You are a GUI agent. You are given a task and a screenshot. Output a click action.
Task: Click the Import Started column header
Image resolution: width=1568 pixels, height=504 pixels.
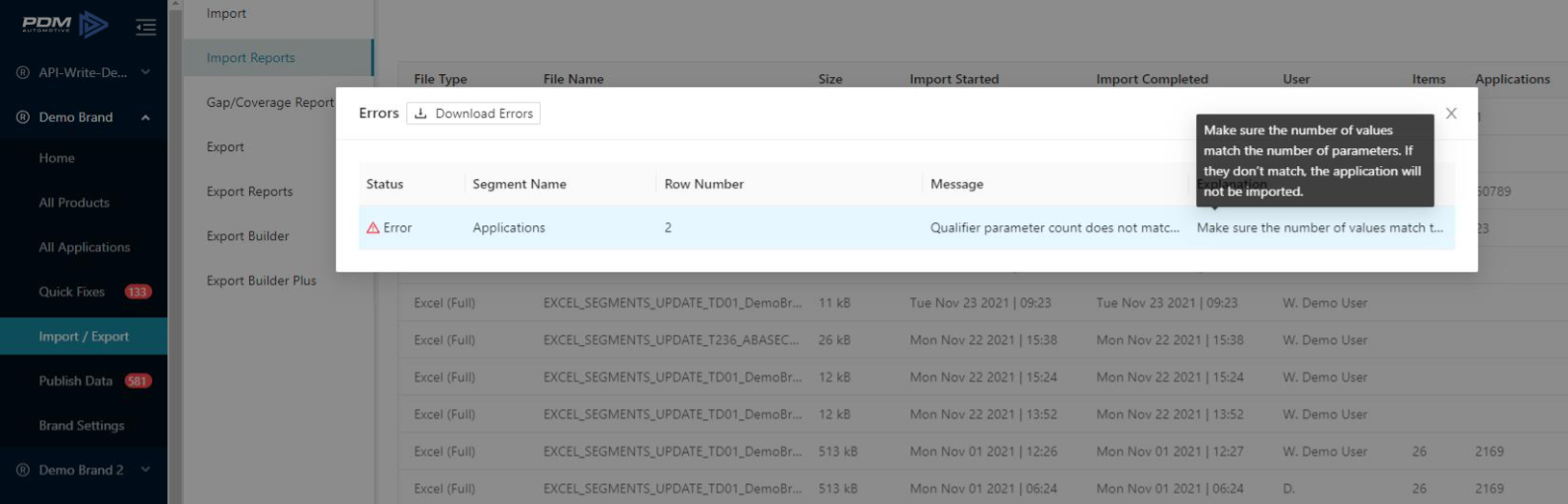954,79
